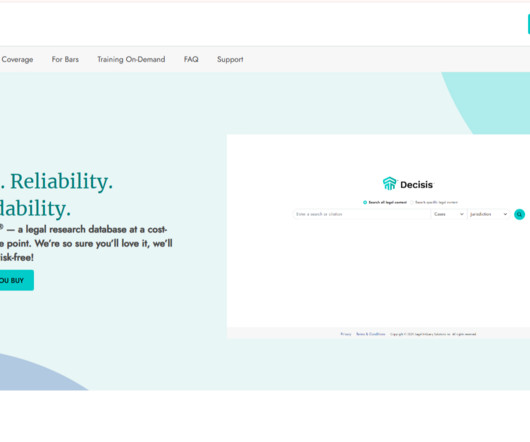Click the search or citation input field
530x442 pixels.
[x=361, y=214]
